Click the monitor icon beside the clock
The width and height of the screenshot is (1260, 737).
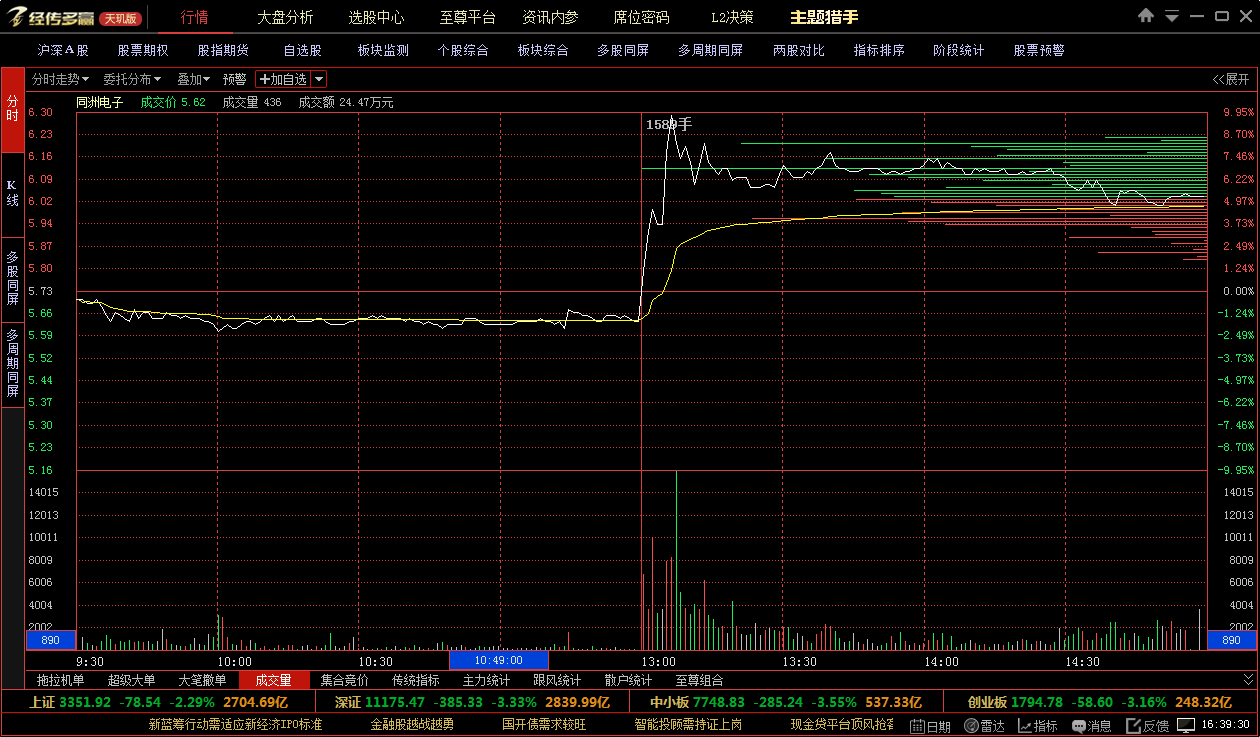click(x=1186, y=725)
